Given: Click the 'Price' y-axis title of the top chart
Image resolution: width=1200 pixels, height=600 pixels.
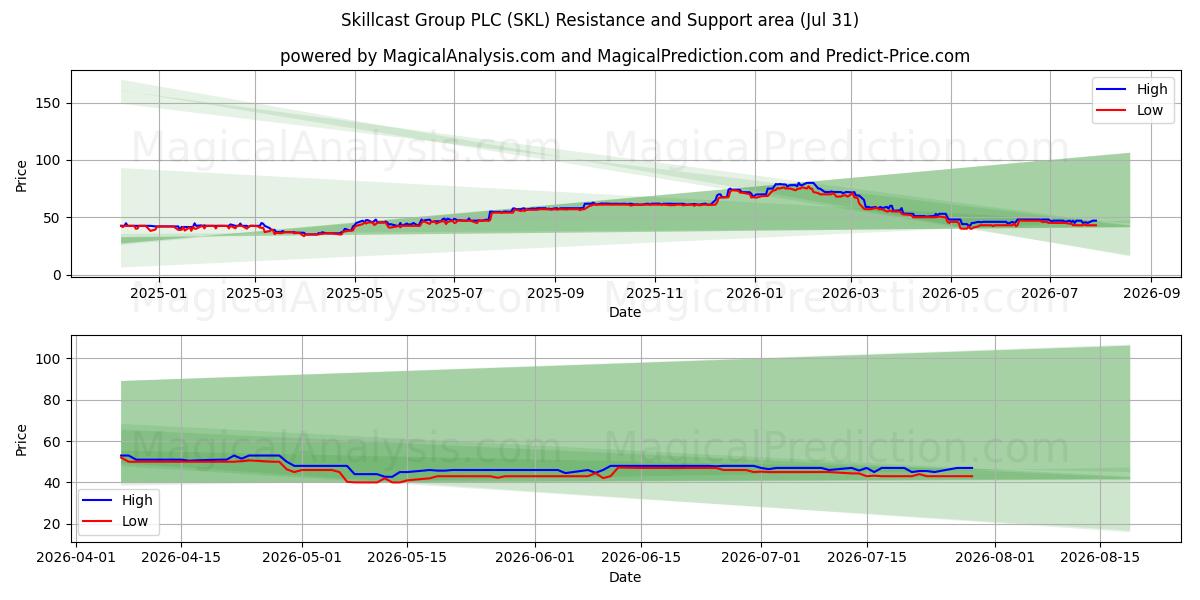Looking at the screenshot, I should (x=22, y=176).
